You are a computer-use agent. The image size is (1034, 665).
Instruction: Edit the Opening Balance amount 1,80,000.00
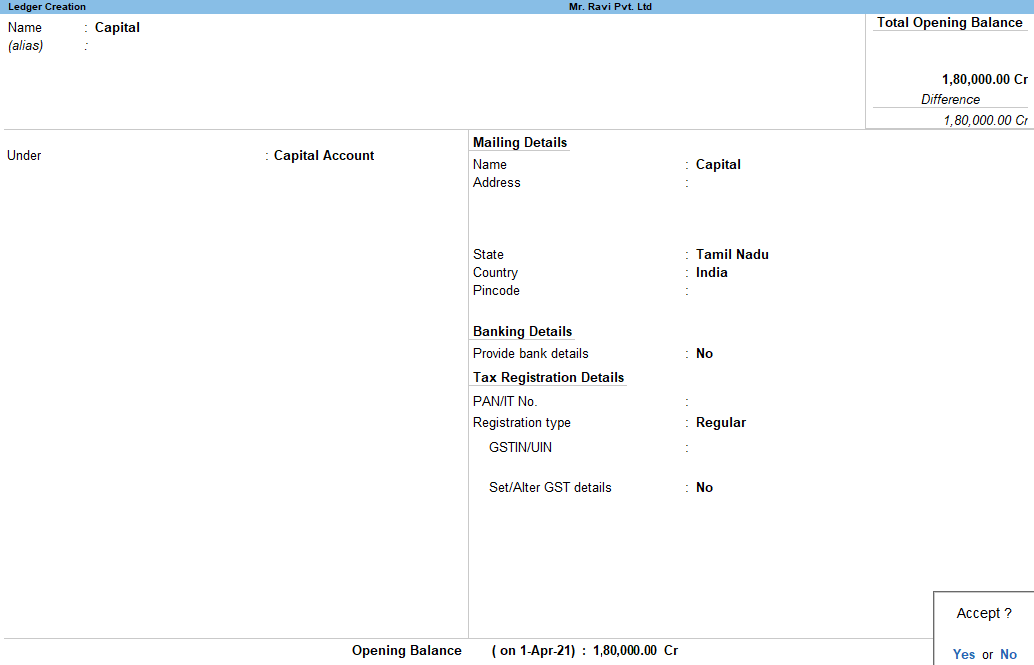(625, 651)
